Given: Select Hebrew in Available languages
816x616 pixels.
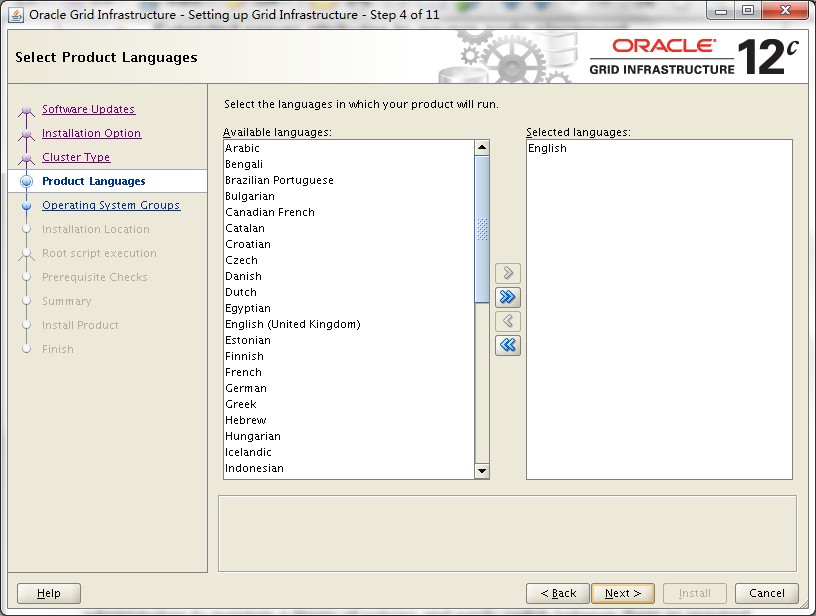Looking at the screenshot, I should pos(349,420).
